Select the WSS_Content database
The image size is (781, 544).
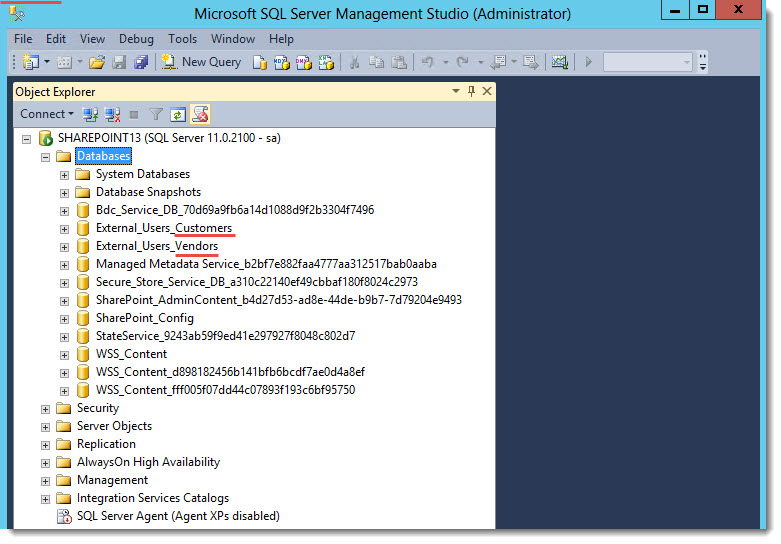(x=131, y=354)
